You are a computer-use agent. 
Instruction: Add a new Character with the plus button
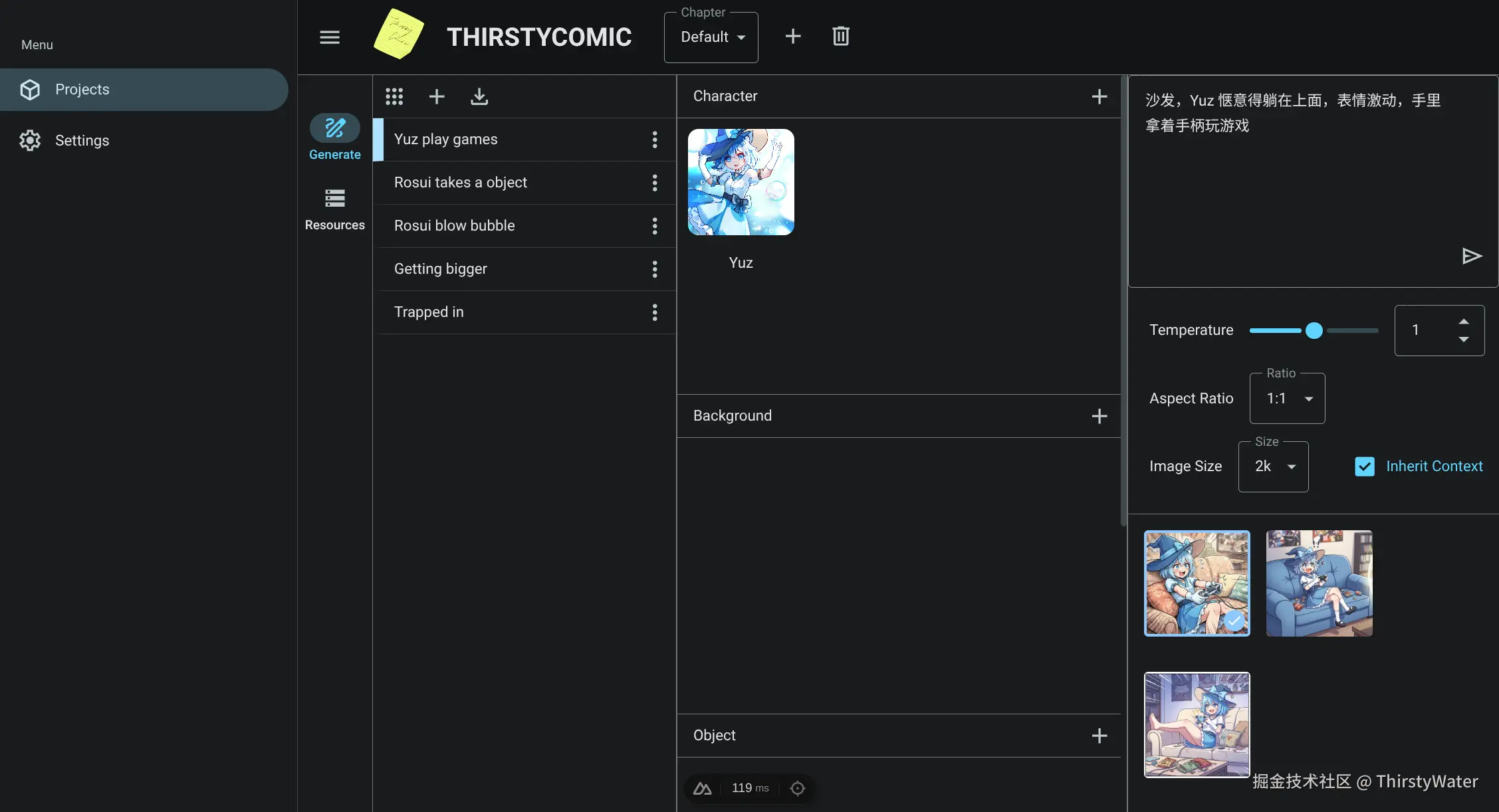pyautogui.click(x=1099, y=96)
